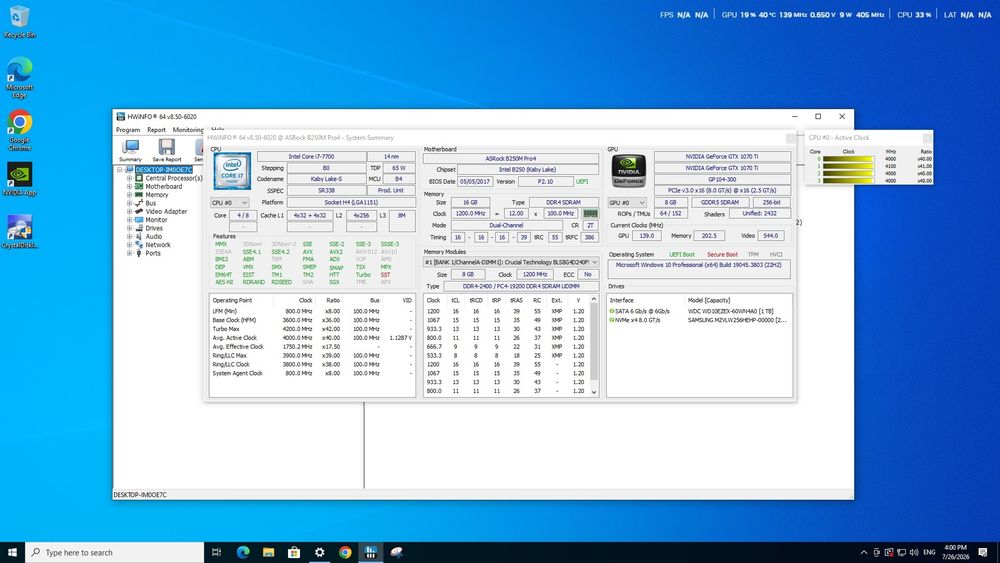Screen dimensions: 1000x563
Task: Click the 'Socket H4 (LGA1151)' platform field
Action: point(351,202)
